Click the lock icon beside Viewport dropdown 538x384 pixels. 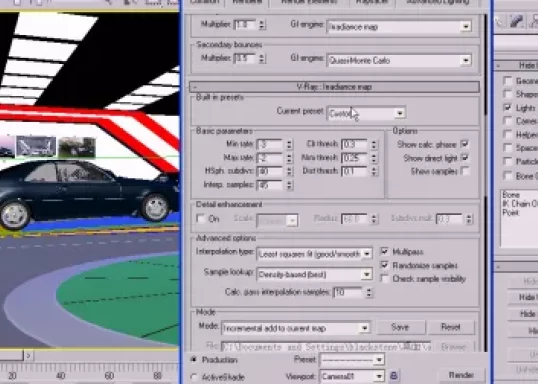pos(394,376)
